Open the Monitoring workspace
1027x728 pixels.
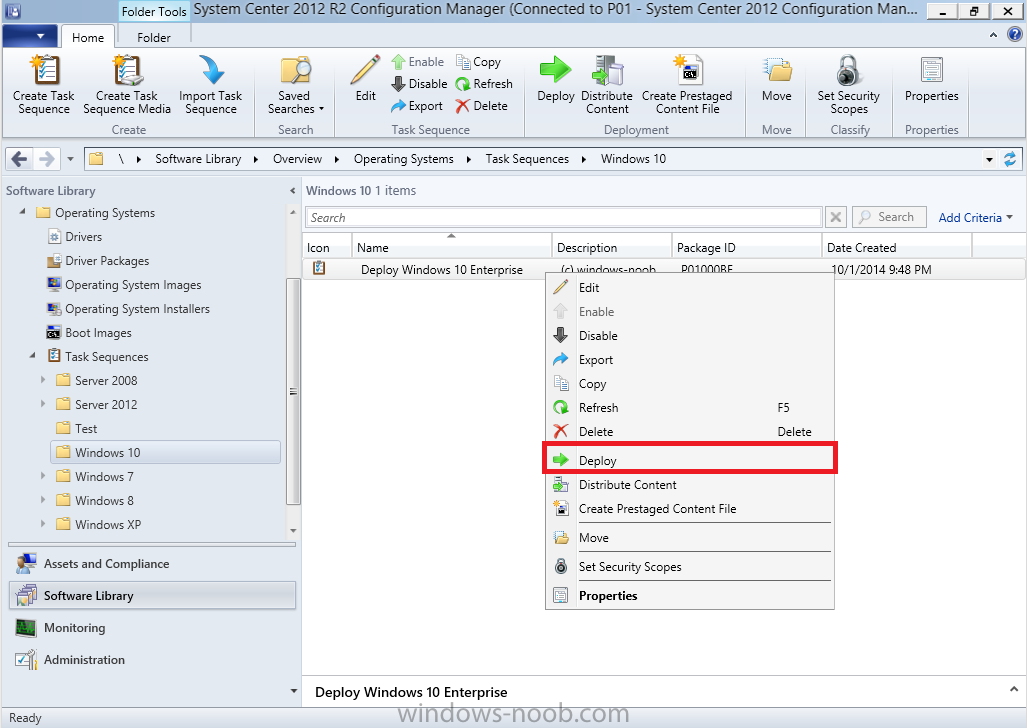pos(152,628)
